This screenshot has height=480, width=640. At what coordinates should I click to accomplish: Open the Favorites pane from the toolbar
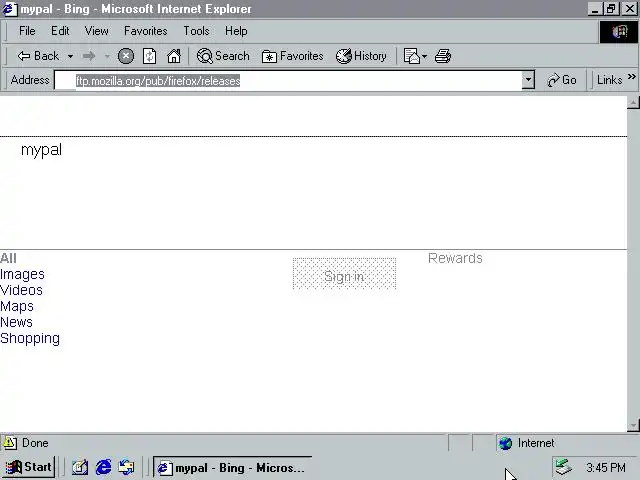[x=292, y=56]
